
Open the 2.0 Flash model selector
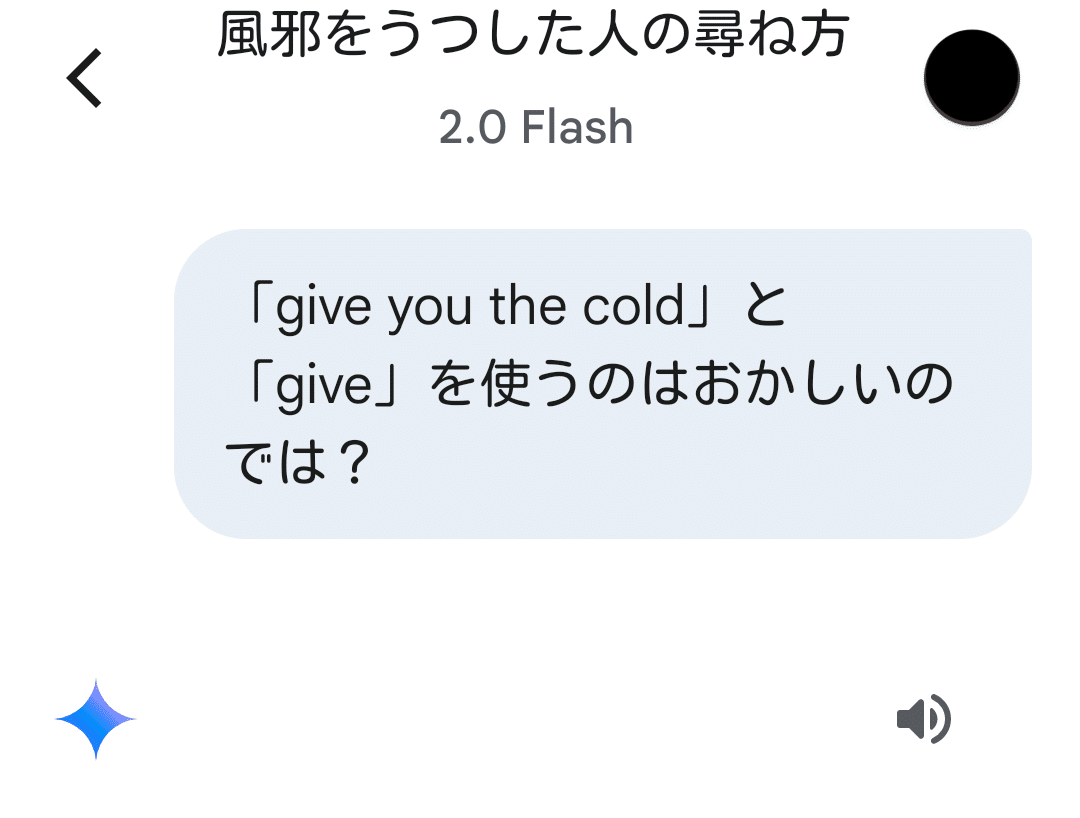[x=536, y=127]
